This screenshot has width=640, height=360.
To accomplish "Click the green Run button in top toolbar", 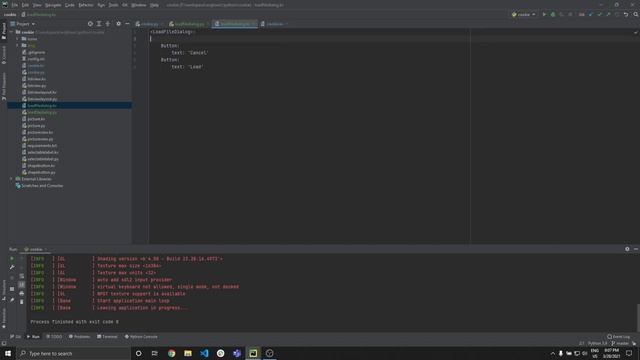I will coord(544,14).
